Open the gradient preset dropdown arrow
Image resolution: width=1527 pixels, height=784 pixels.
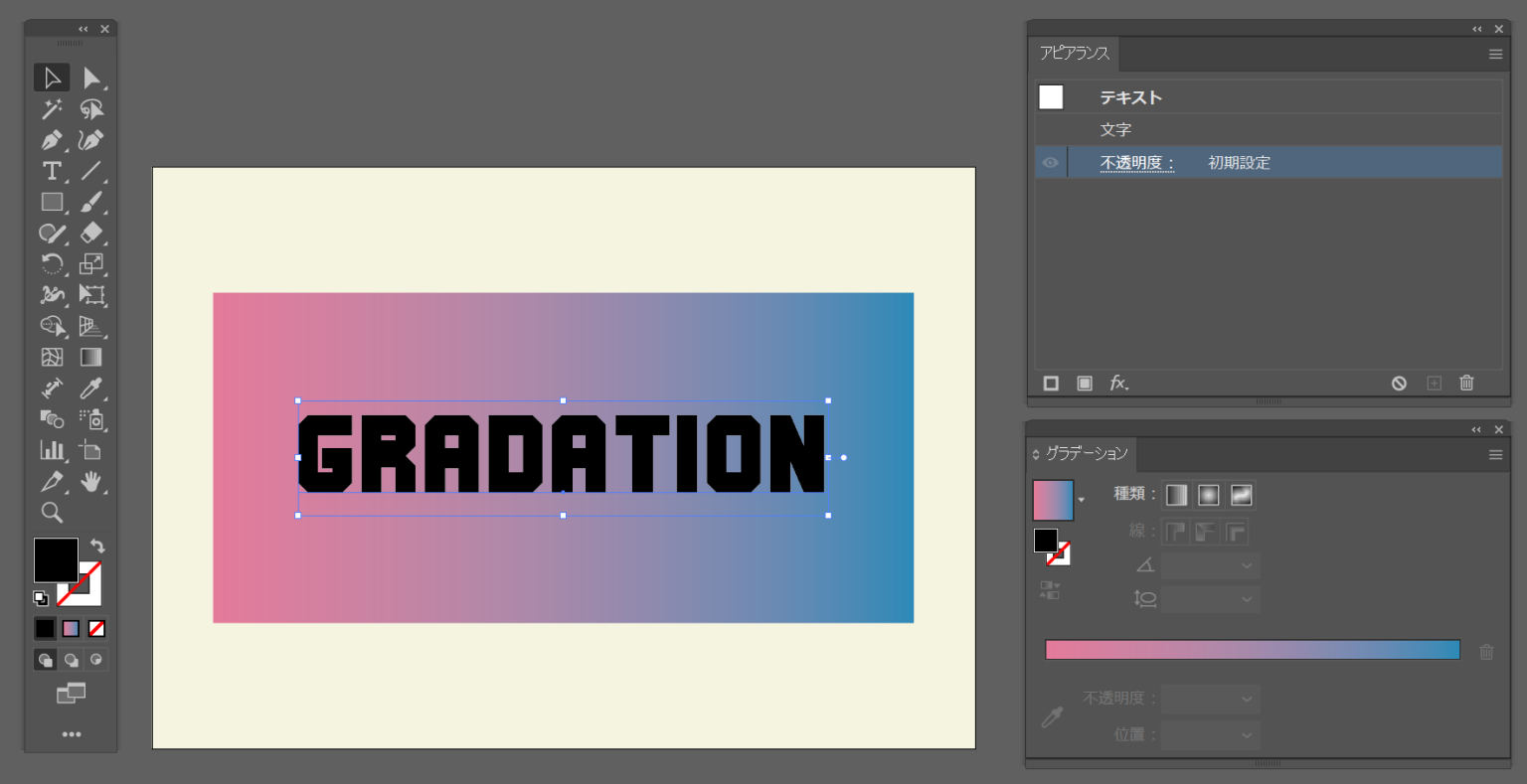(x=1082, y=500)
